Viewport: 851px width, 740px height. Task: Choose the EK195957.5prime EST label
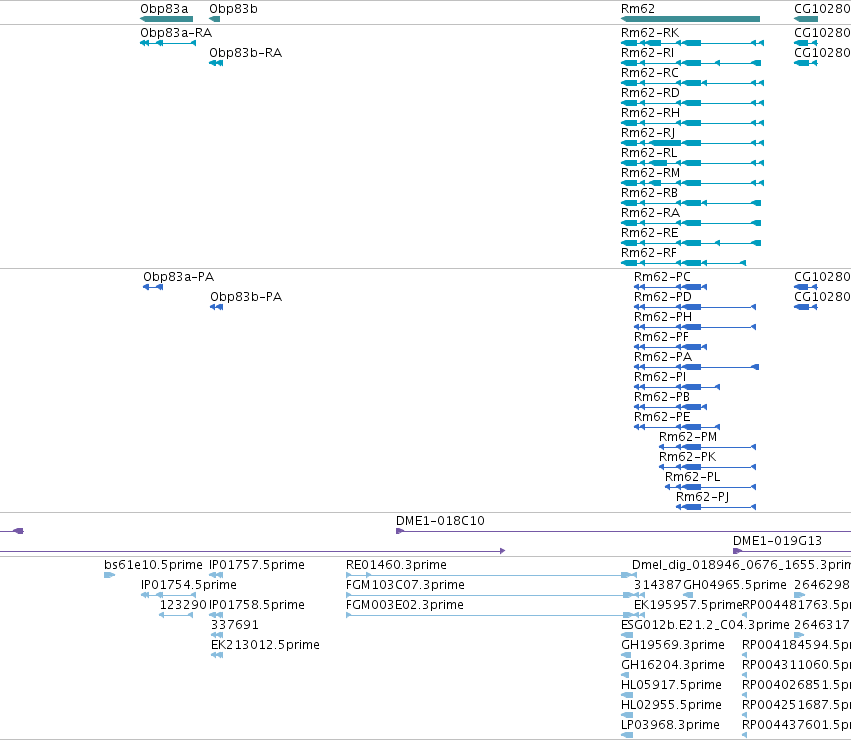point(688,605)
